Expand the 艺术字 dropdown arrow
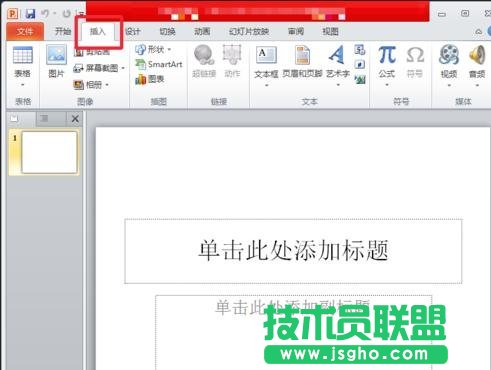 (338, 85)
